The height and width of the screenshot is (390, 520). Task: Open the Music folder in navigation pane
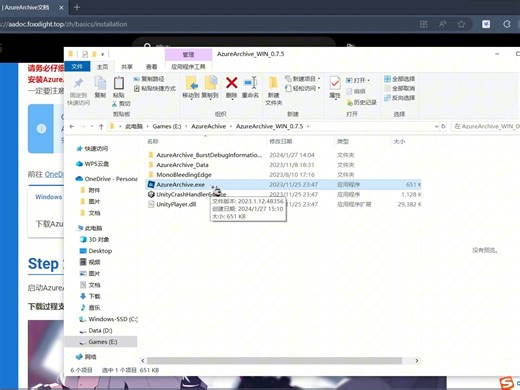(94, 308)
